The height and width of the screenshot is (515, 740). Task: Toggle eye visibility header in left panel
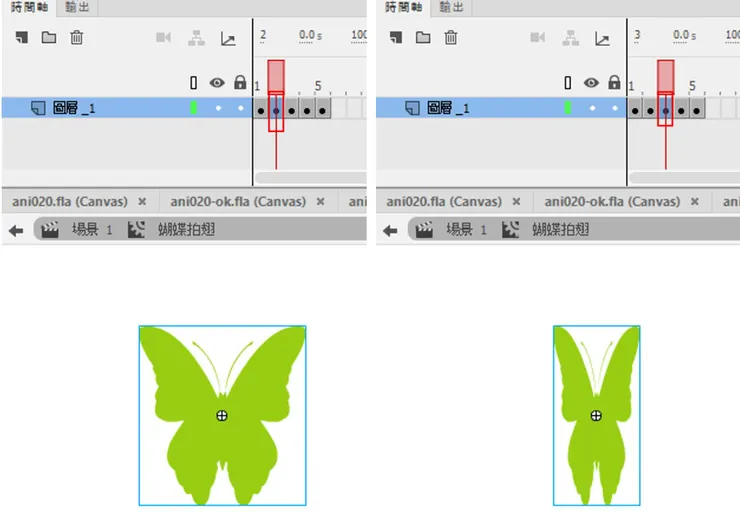click(217, 83)
